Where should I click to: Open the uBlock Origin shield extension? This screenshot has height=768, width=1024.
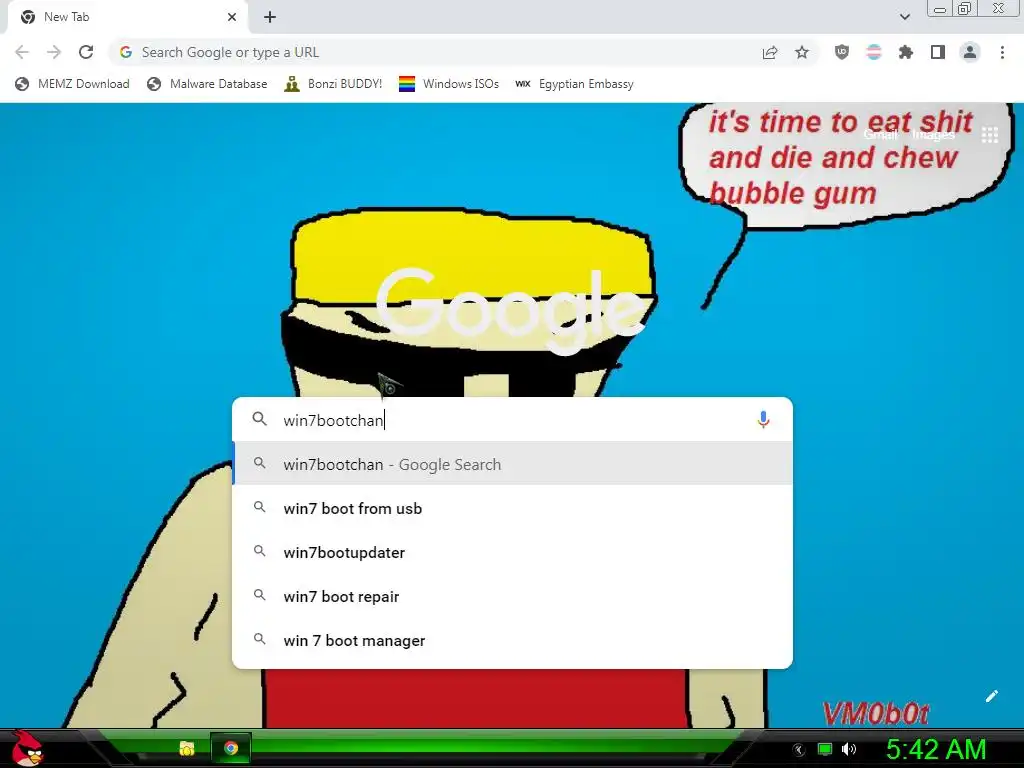click(x=842, y=52)
